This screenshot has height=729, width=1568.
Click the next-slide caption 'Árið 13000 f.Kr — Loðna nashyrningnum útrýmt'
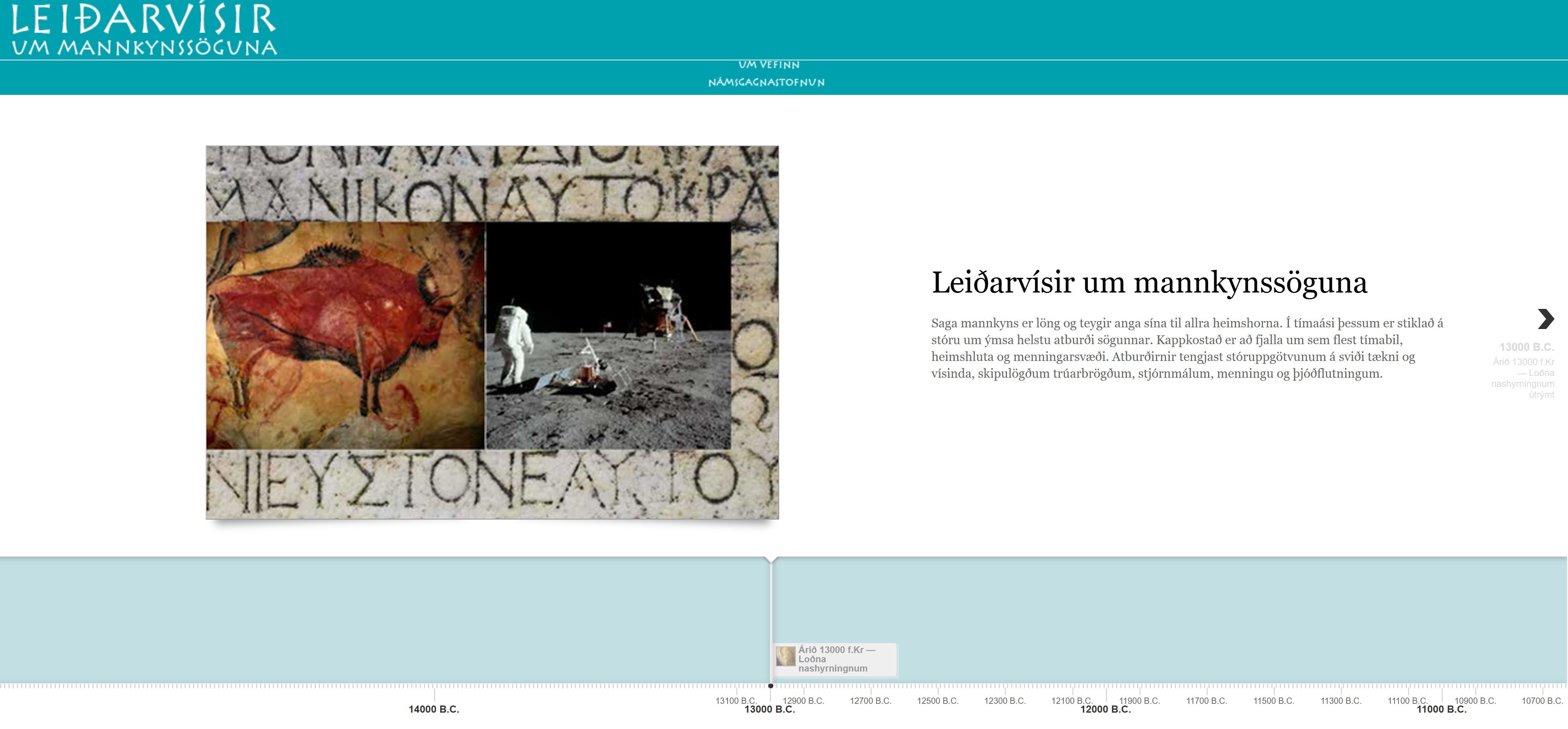click(1524, 378)
